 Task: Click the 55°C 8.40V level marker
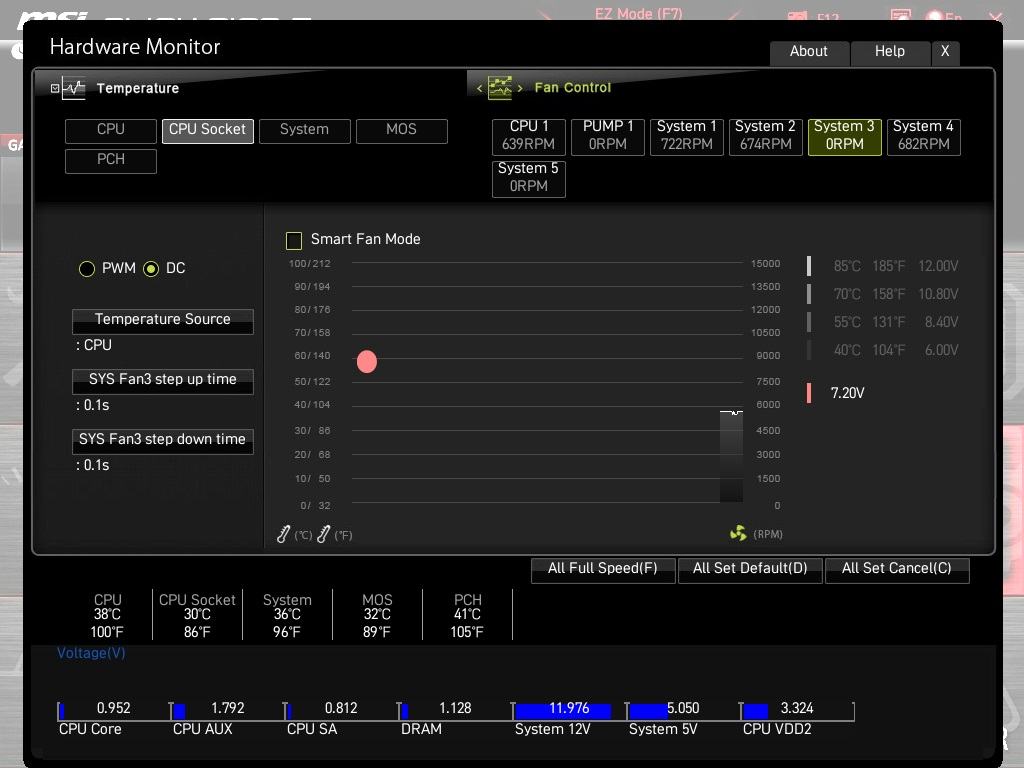(x=809, y=322)
